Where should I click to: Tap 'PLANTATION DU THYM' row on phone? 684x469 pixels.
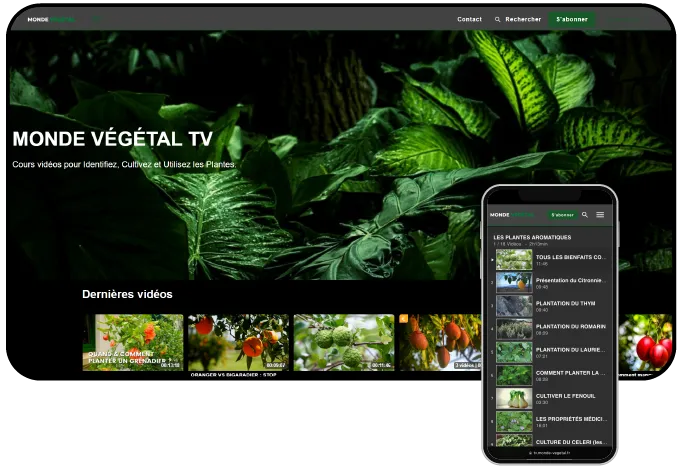pyautogui.click(x=551, y=306)
